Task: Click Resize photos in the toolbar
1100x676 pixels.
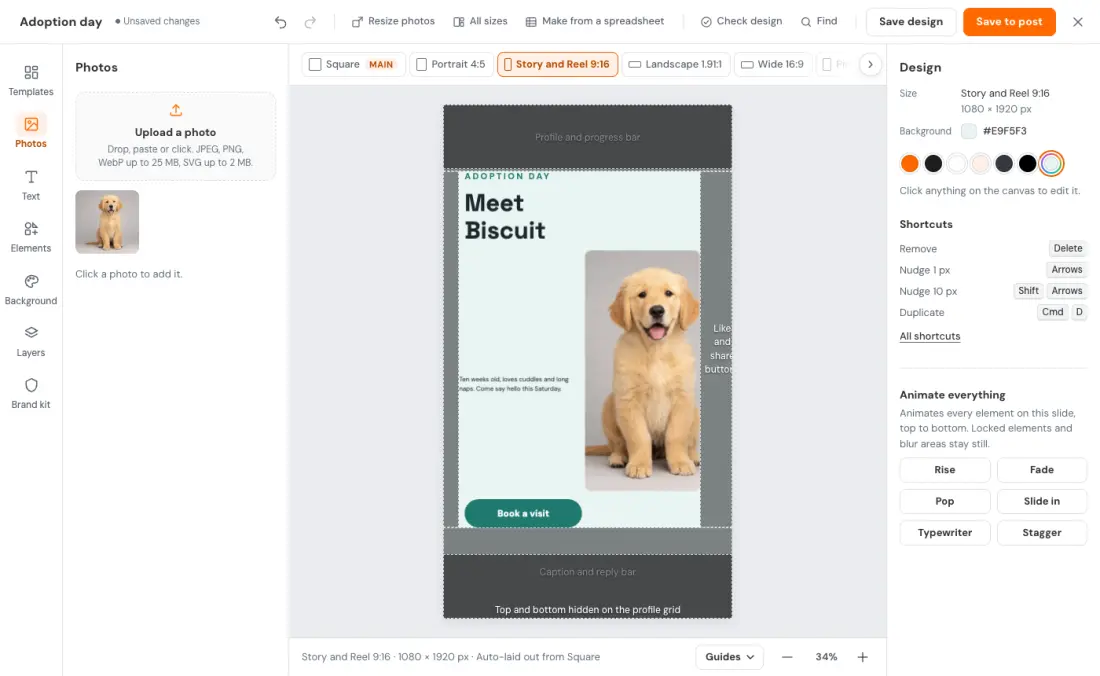Action: pos(393,22)
